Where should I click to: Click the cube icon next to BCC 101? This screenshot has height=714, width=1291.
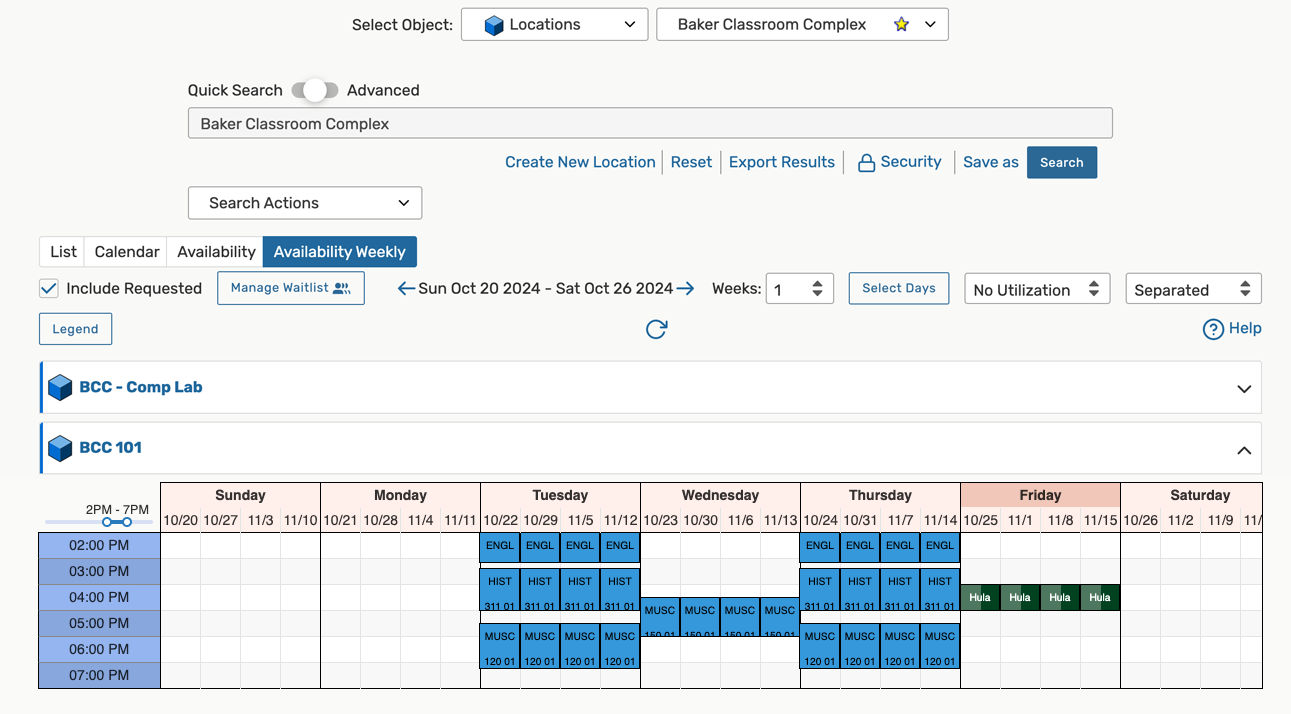(60, 448)
